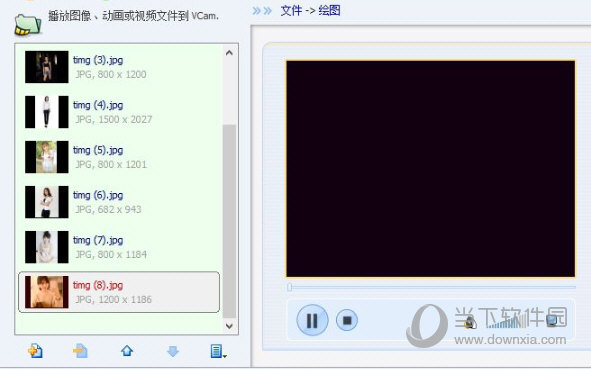The width and height of the screenshot is (591, 369).
Task: Click file name timg (6).jpg
Action: click(x=98, y=195)
